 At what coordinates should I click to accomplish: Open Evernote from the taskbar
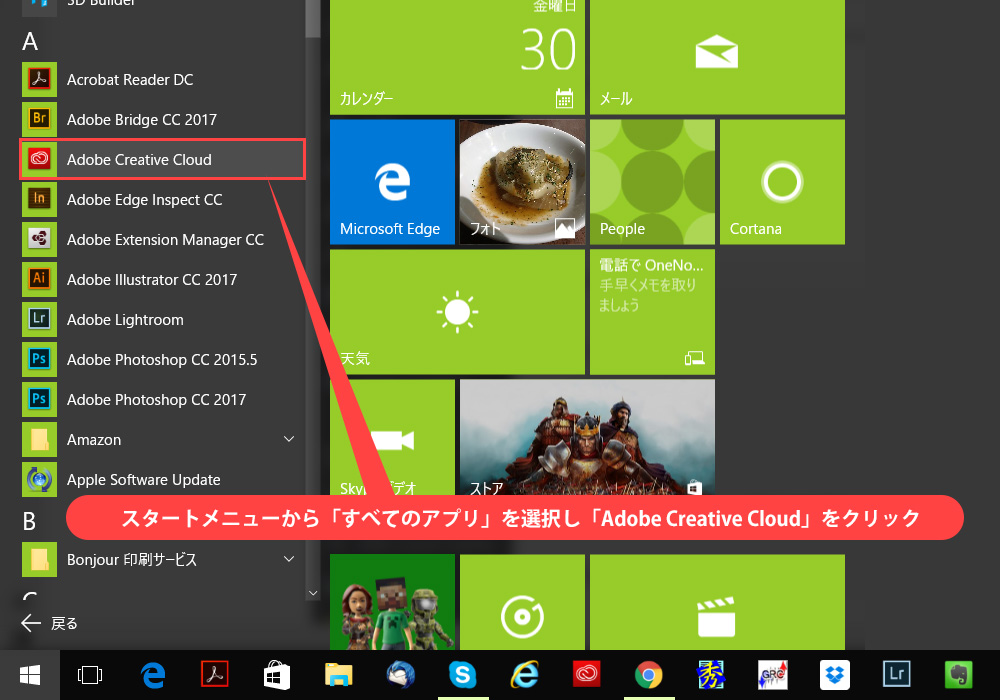tap(959, 675)
